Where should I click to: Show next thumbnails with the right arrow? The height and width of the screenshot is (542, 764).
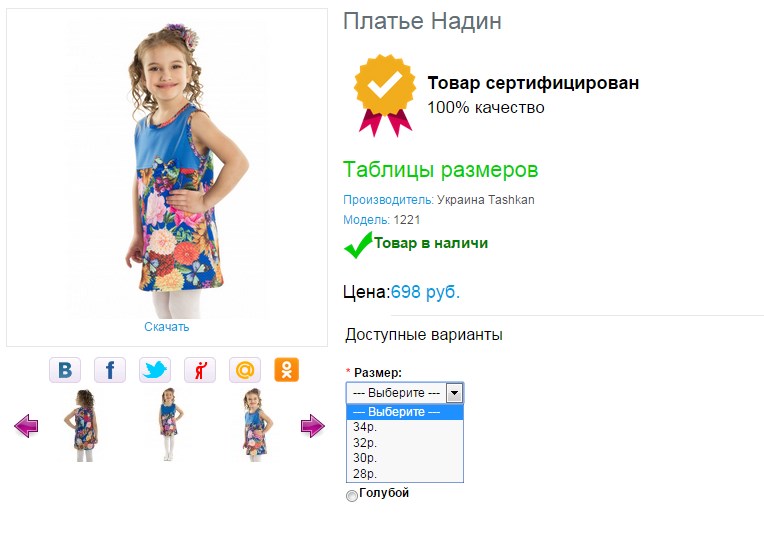pos(312,426)
